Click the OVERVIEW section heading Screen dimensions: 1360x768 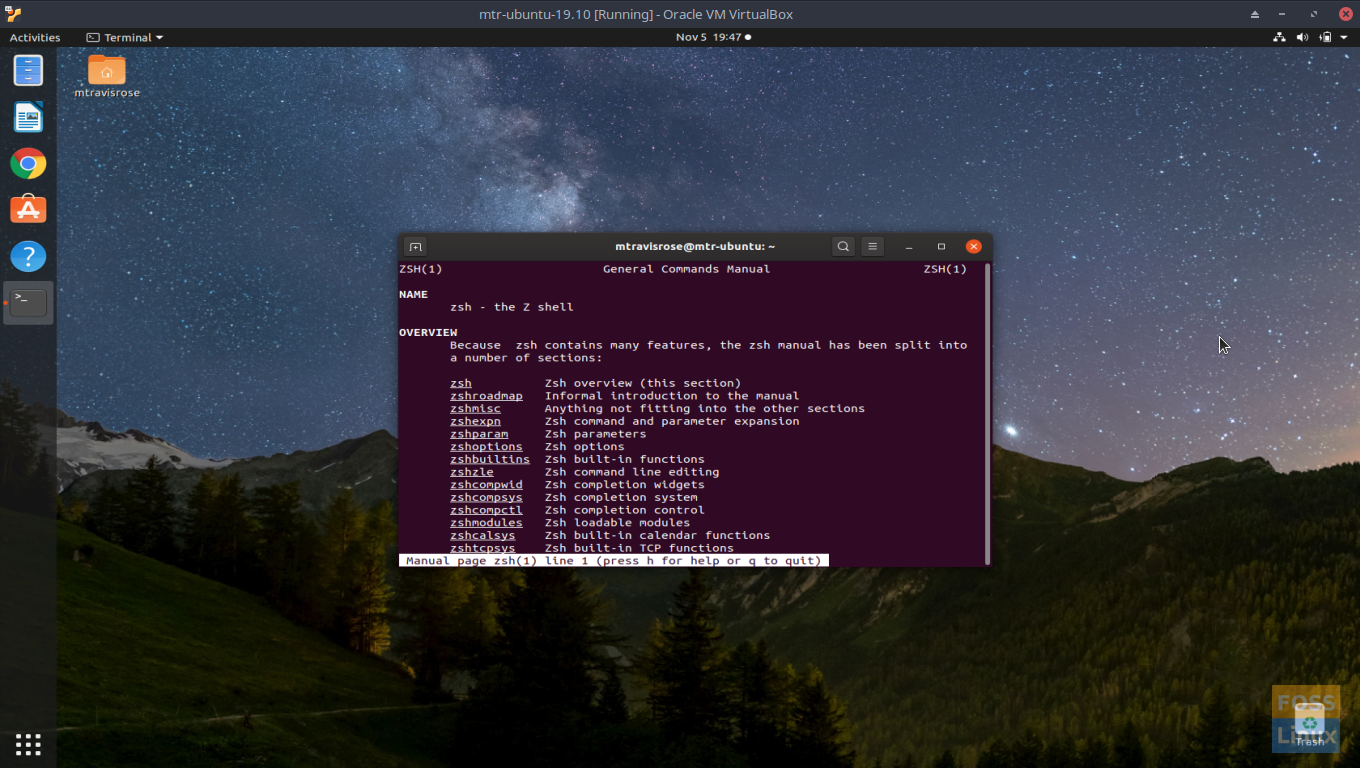[x=428, y=332]
